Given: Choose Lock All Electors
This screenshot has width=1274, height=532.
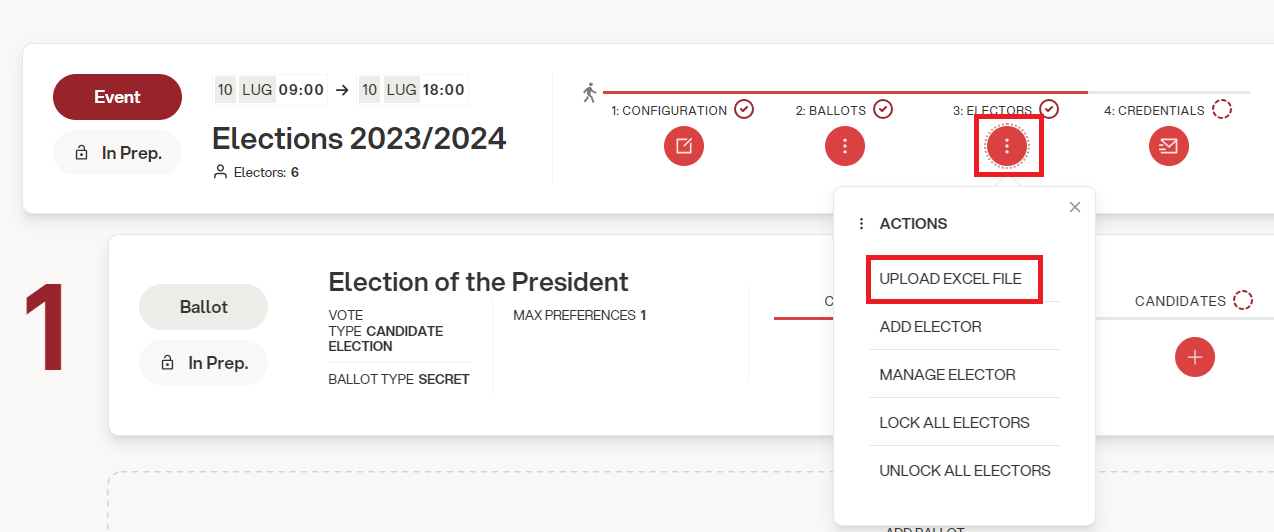Looking at the screenshot, I should 955,423.
